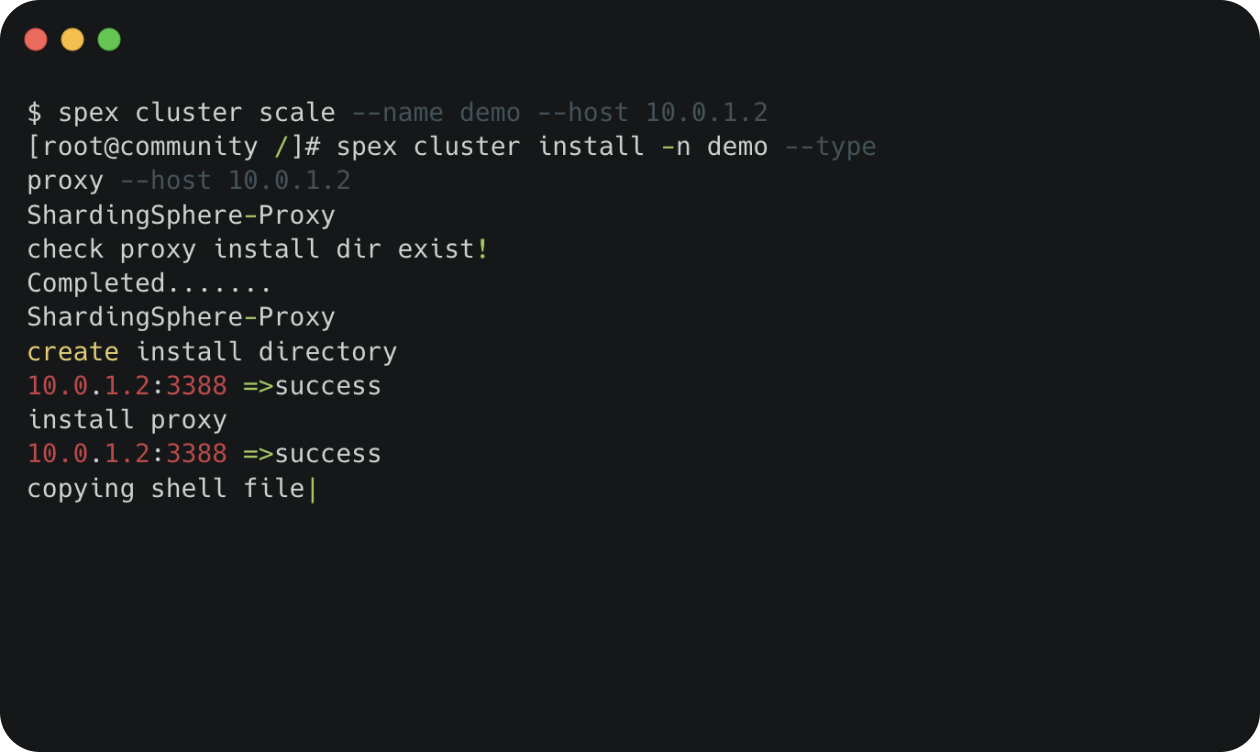Click the blinking cursor after 'file'
This screenshot has height=752, width=1260.
click(x=312, y=489)
